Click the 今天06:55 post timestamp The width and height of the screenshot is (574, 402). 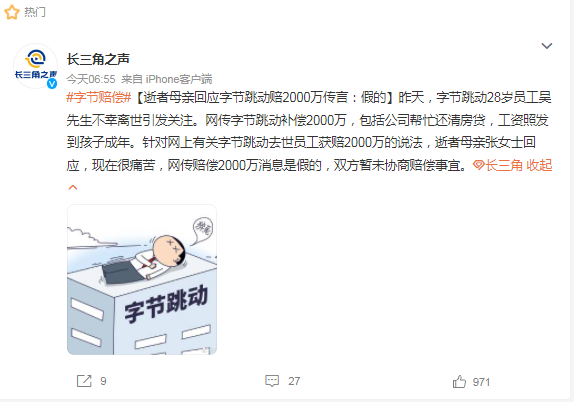pyautogui.click(x=91, y=79)
